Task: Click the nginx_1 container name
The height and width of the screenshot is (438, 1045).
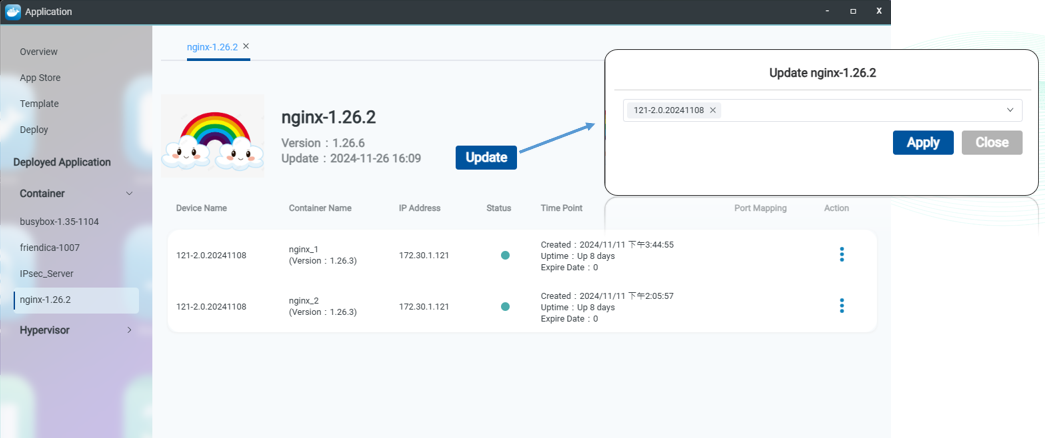Action: click(x=304, y=249)
